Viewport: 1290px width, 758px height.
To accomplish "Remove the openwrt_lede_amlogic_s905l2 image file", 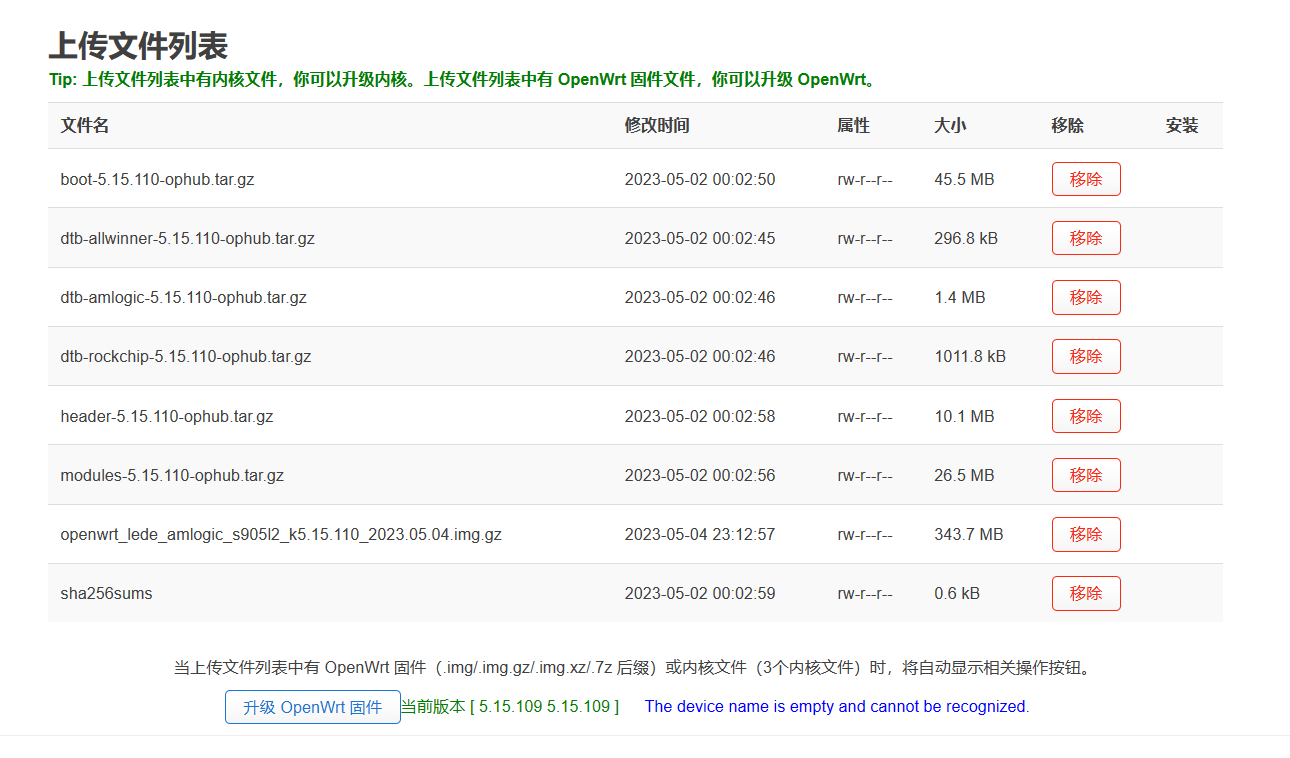I will click(1086, 534).
